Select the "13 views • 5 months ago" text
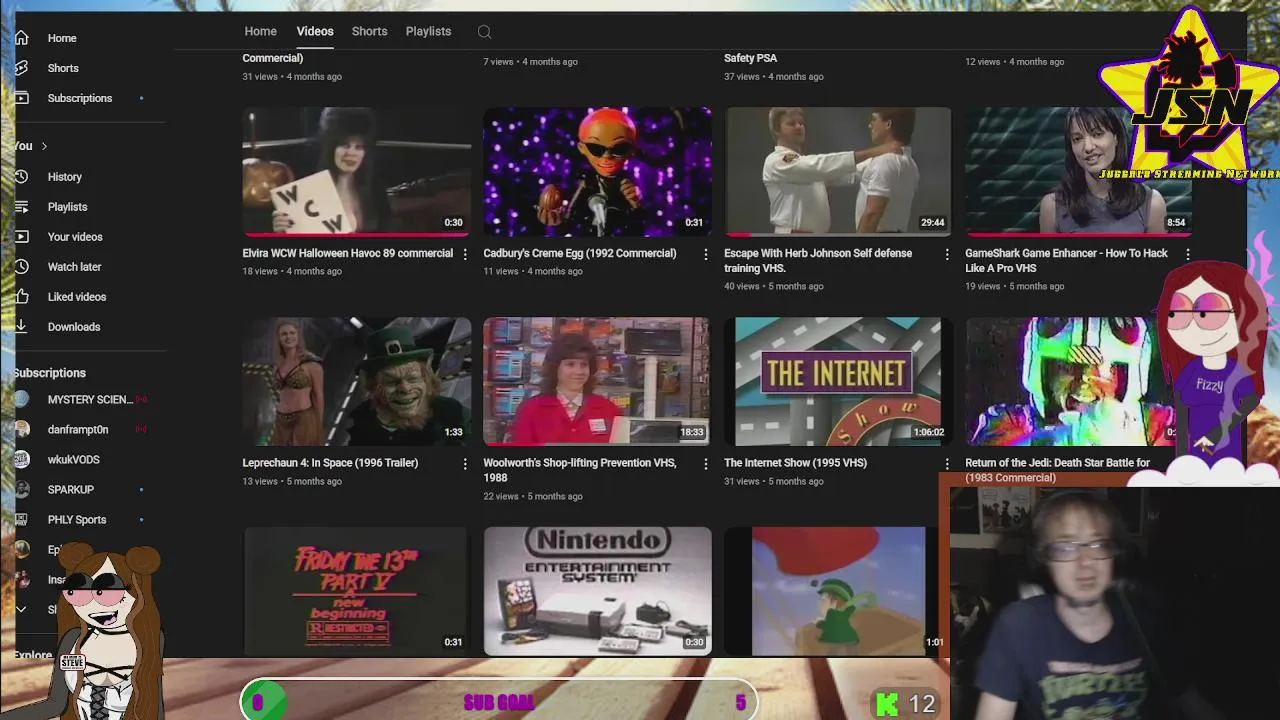Image resolution: width=1280 pixels, height=720 pixels. pos(292,481)
